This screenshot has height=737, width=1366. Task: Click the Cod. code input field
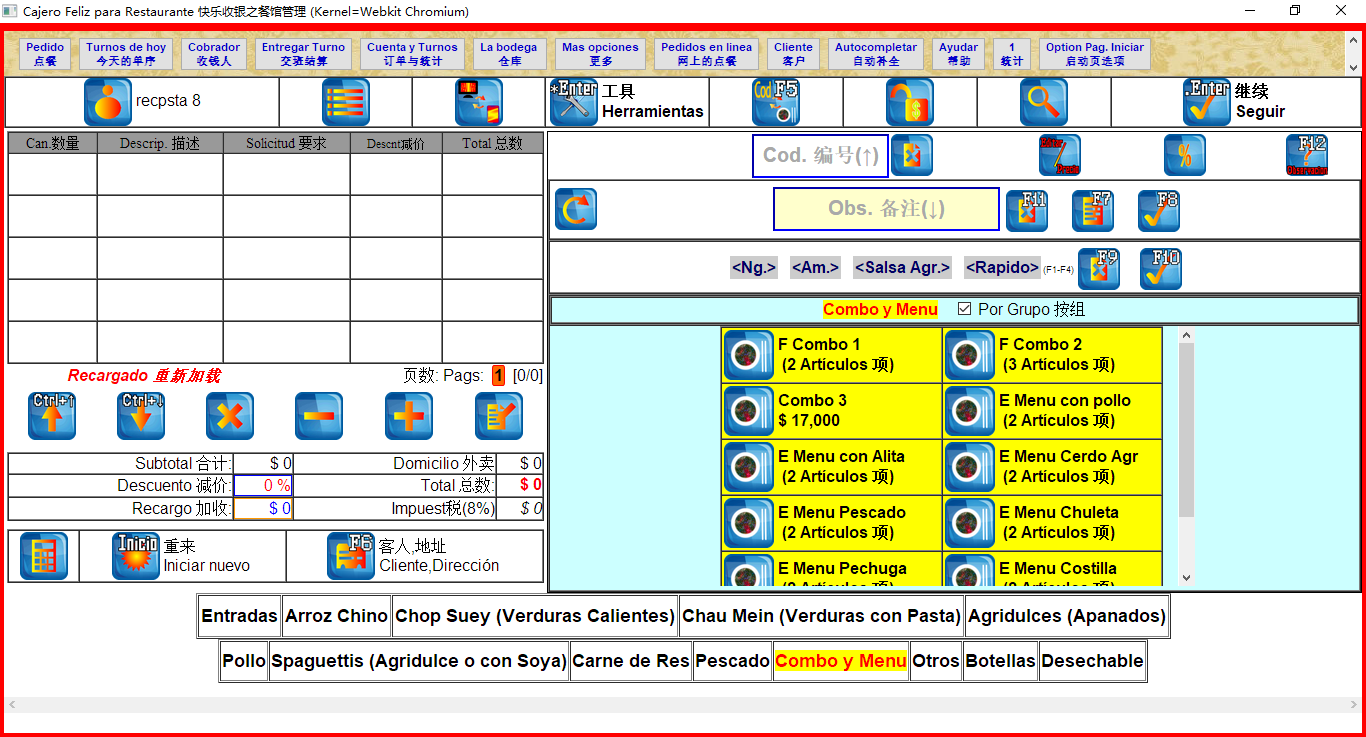pos(820,155)
